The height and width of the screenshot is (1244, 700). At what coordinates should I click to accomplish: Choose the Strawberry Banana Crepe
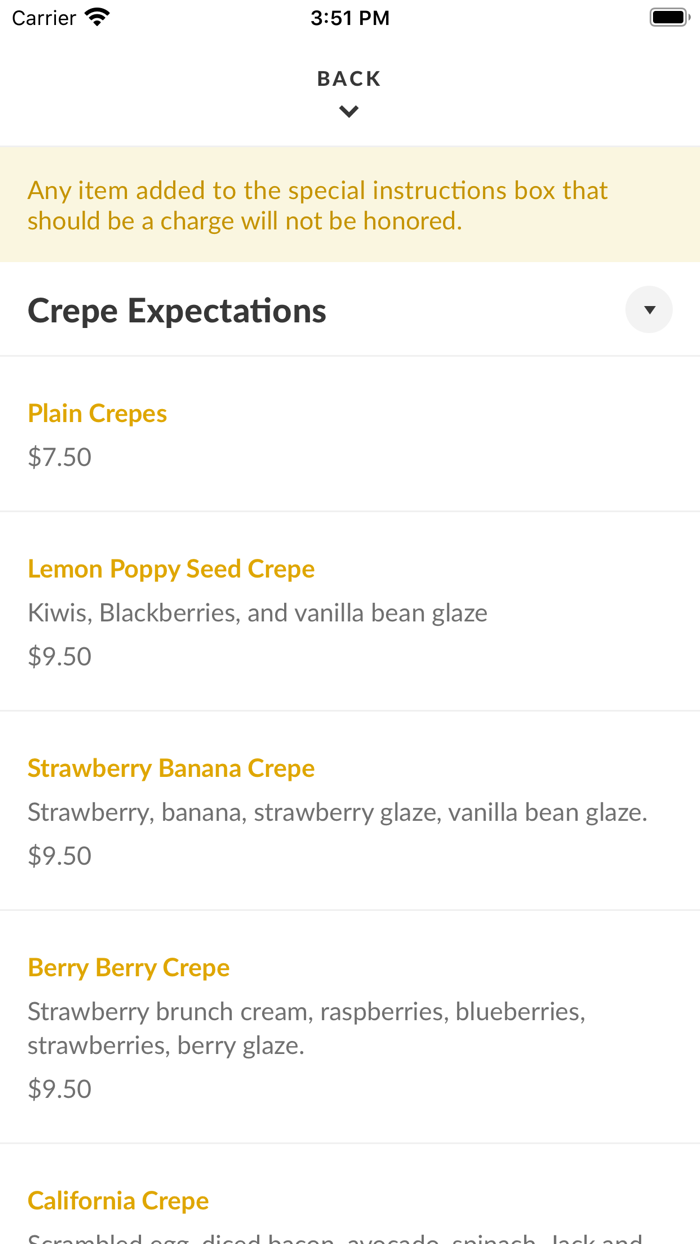click(x=171, y=768)
